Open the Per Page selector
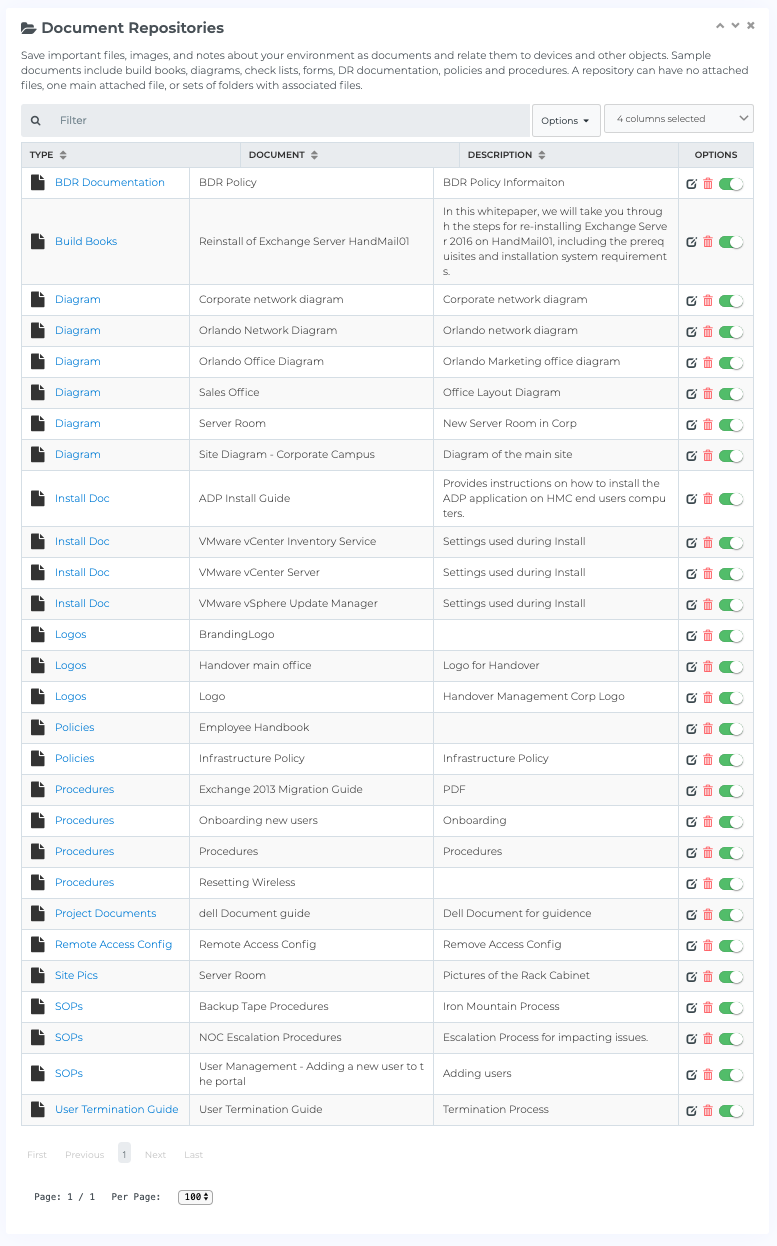Viewport: 777px width, 1246px height. point(195,1197)
